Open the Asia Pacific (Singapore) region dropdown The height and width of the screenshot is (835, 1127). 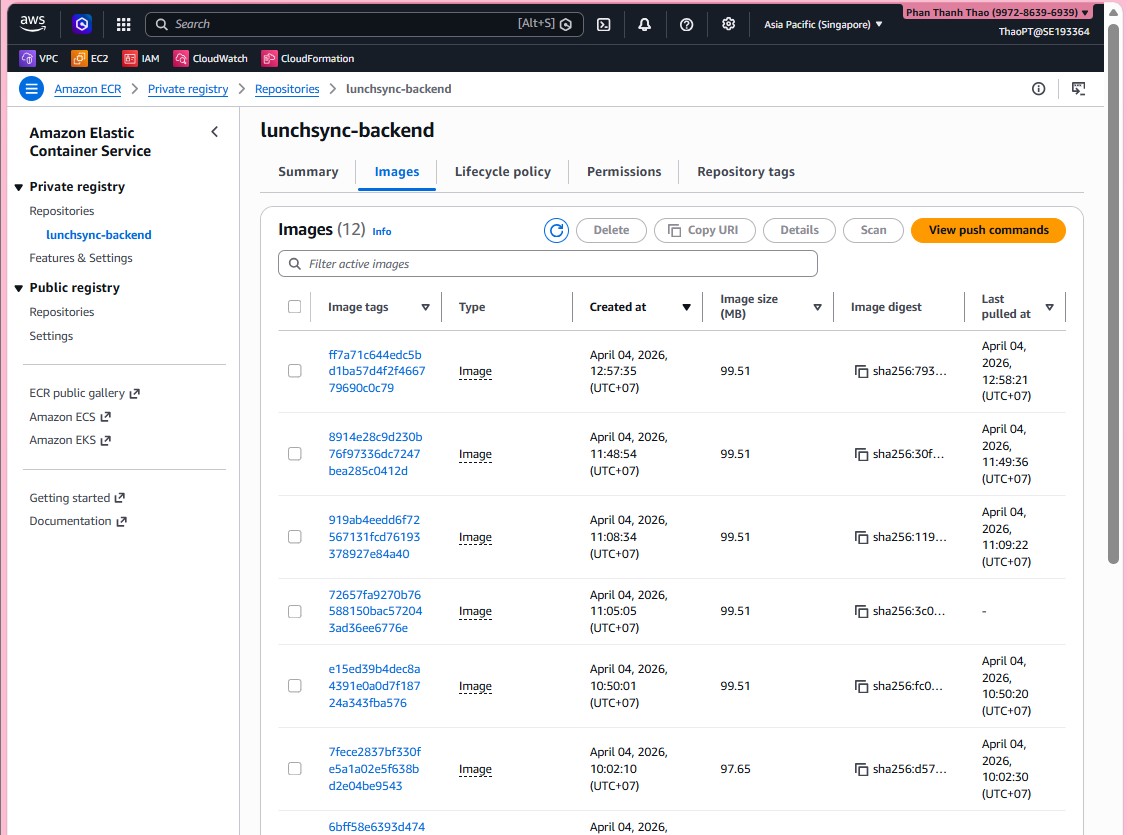click(x=823, y=24)
